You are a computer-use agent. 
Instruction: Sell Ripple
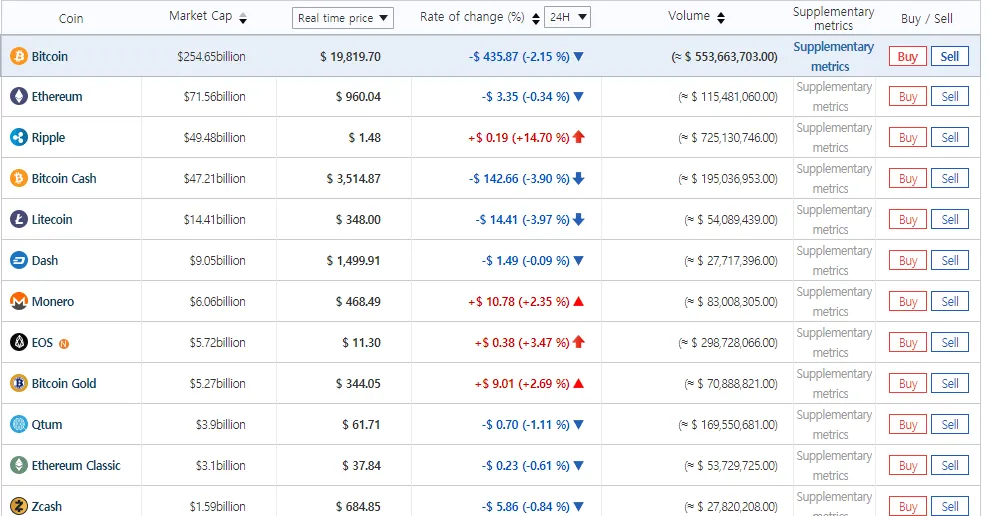pyautogui.click(x=950, y=138)
